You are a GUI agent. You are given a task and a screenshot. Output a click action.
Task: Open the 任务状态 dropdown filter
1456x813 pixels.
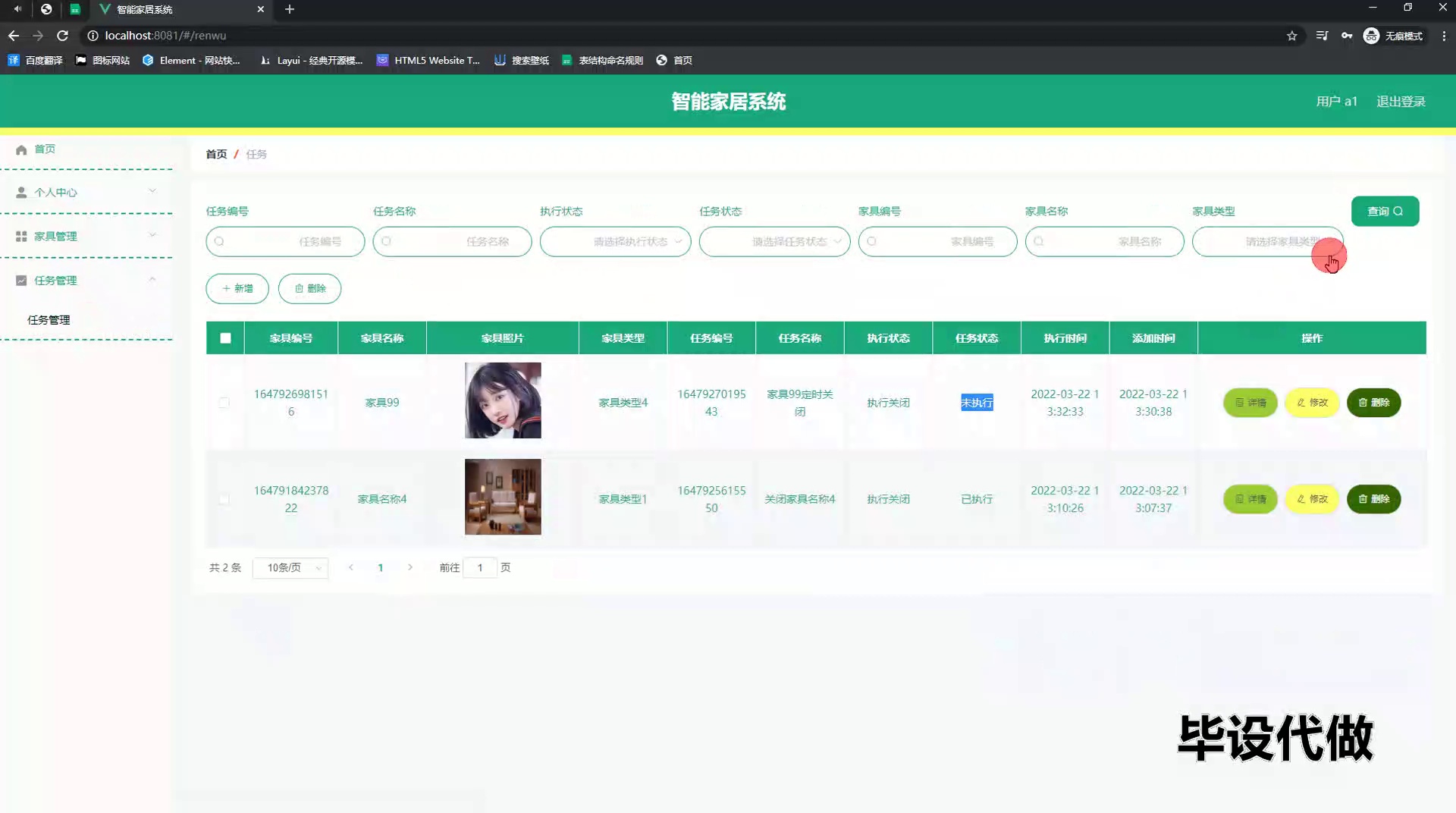pos(774,242)
